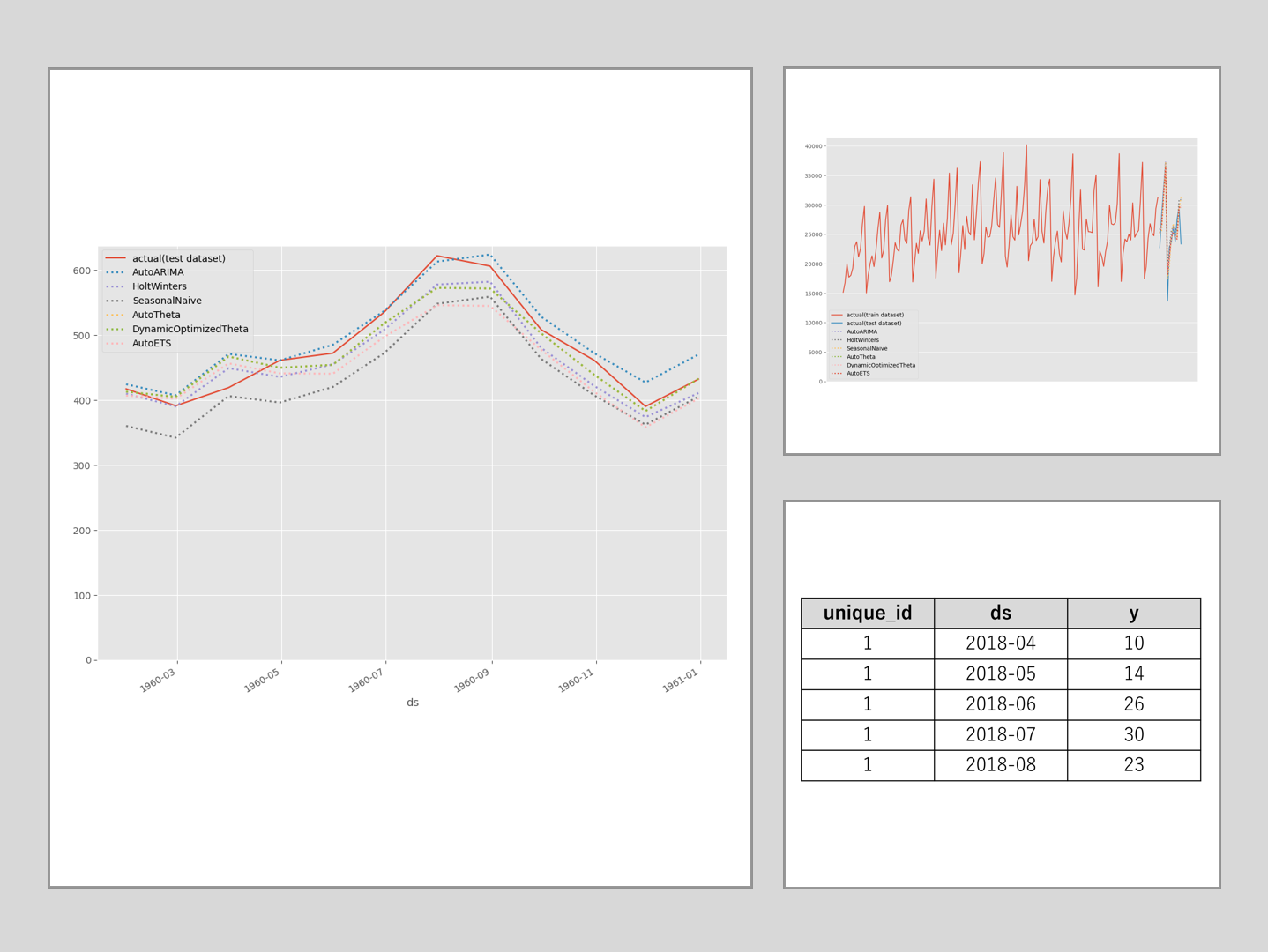Click the ds column header in the table
Viewport: 1268px width, 952px height.
pyautogui.click(x=1000, y=614)
